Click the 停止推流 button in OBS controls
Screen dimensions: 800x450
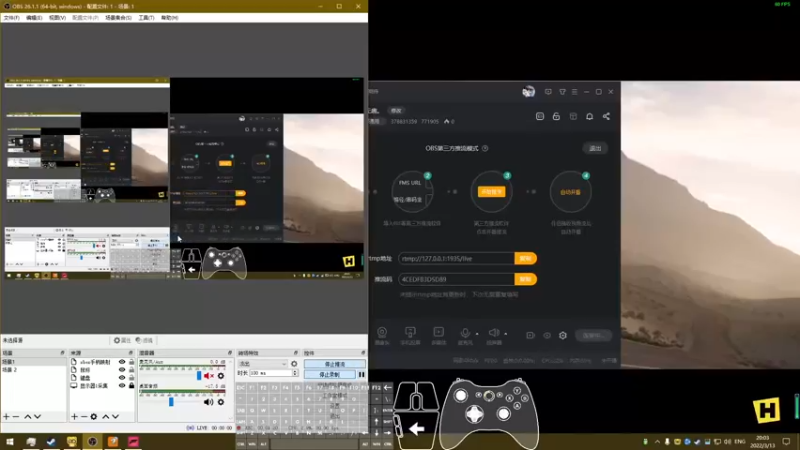[335, 364]
